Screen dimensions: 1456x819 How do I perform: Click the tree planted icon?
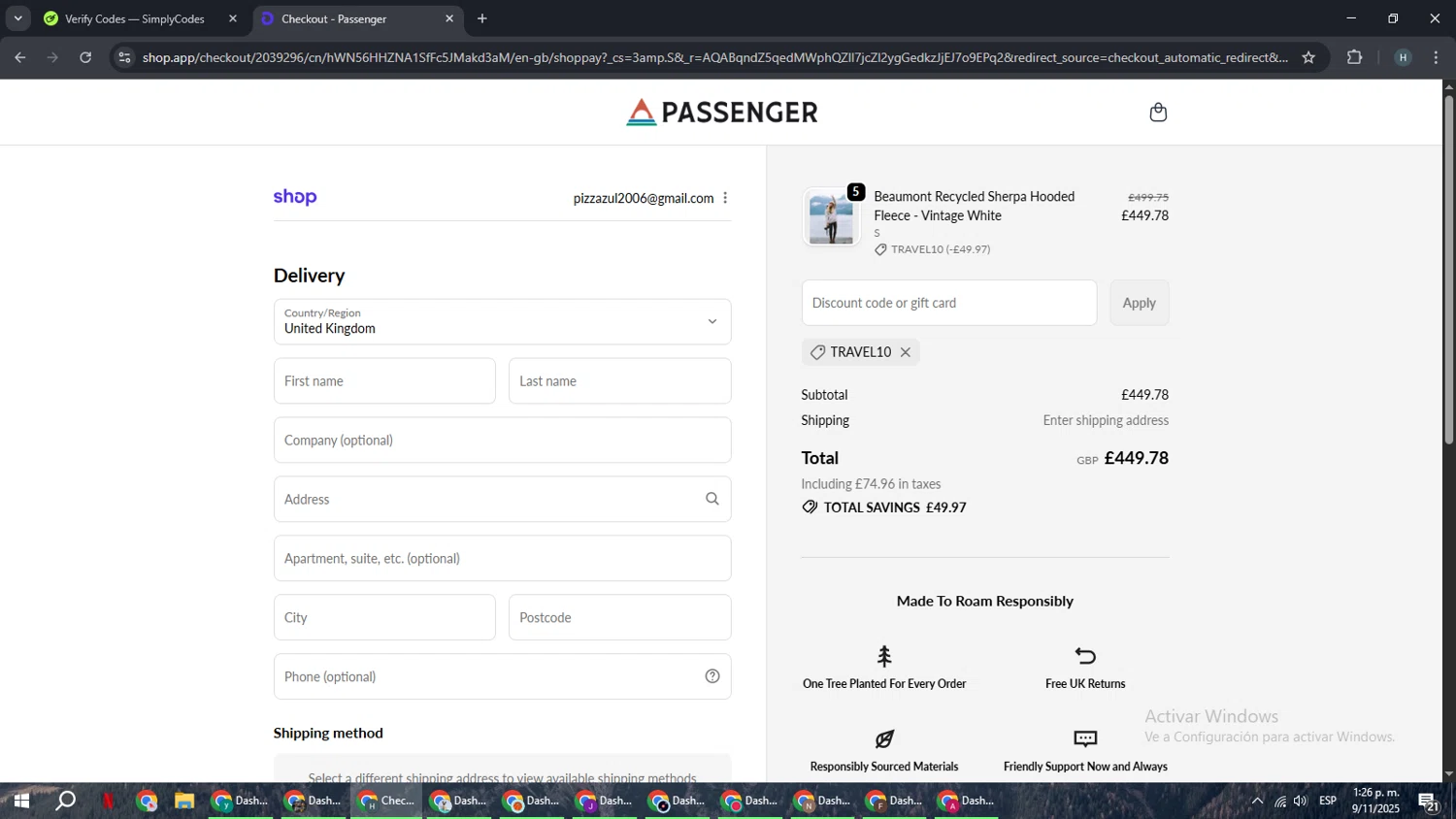(x=884, y=657)
